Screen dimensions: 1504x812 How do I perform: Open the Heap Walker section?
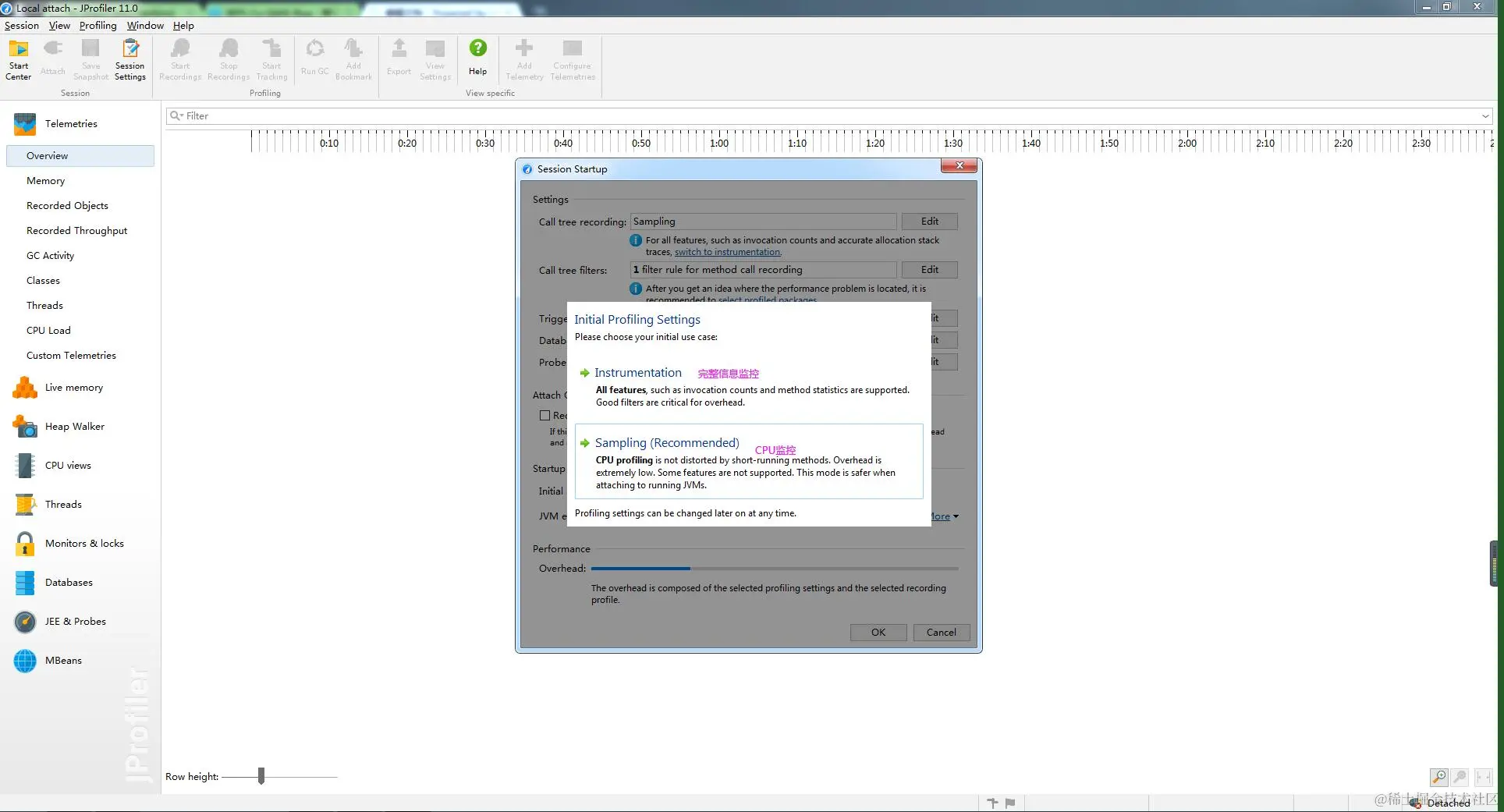74,426
